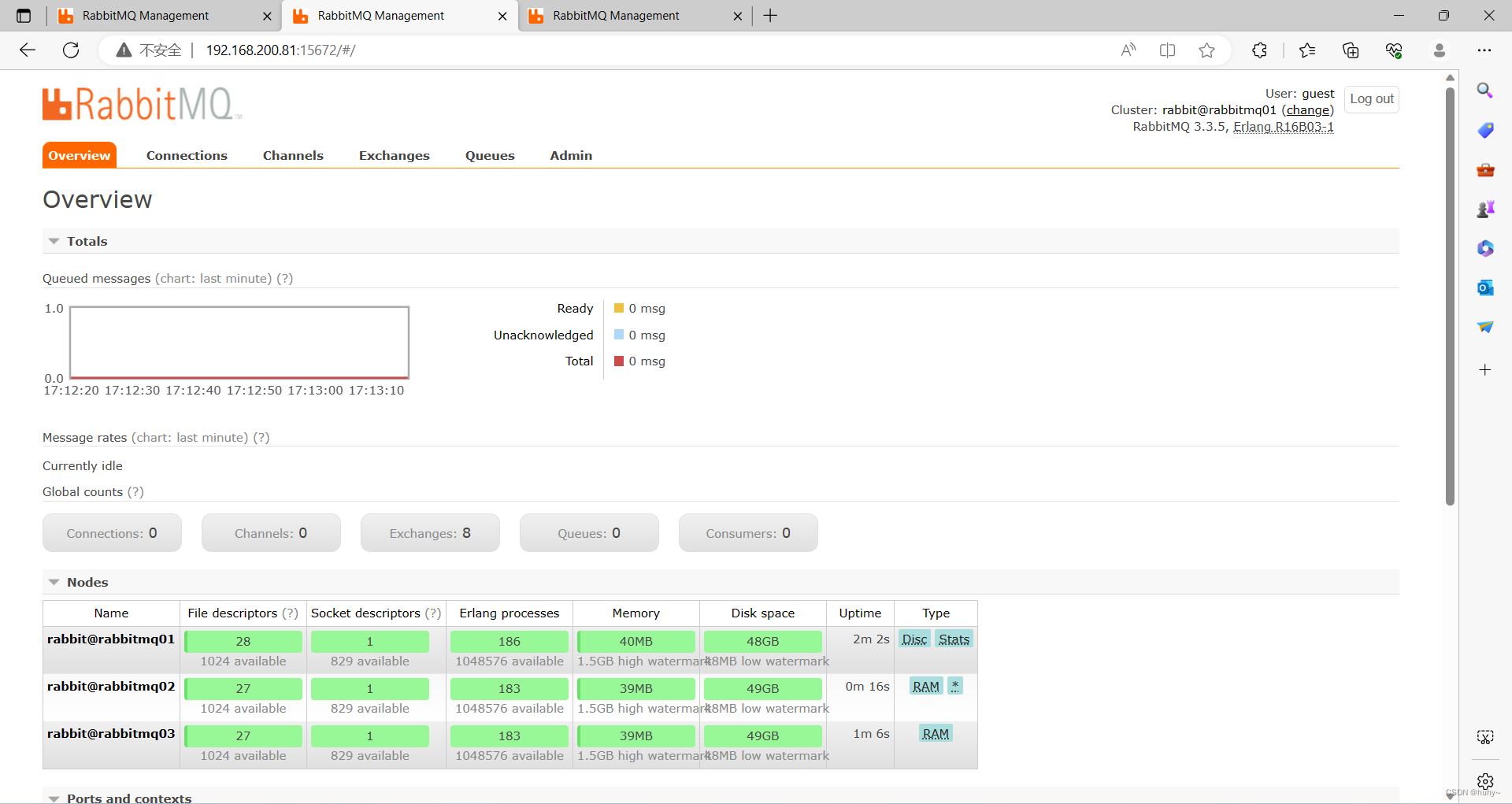Click the RabbitMQ logo
The height and width of the screenshot is (804, 1512).
142,104
